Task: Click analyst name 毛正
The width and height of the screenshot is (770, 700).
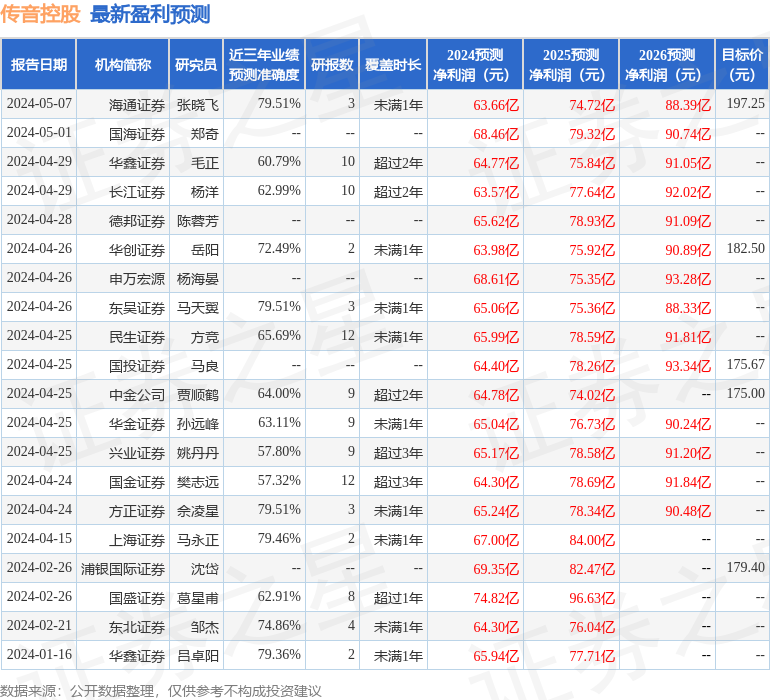Action: click(204, 163)
